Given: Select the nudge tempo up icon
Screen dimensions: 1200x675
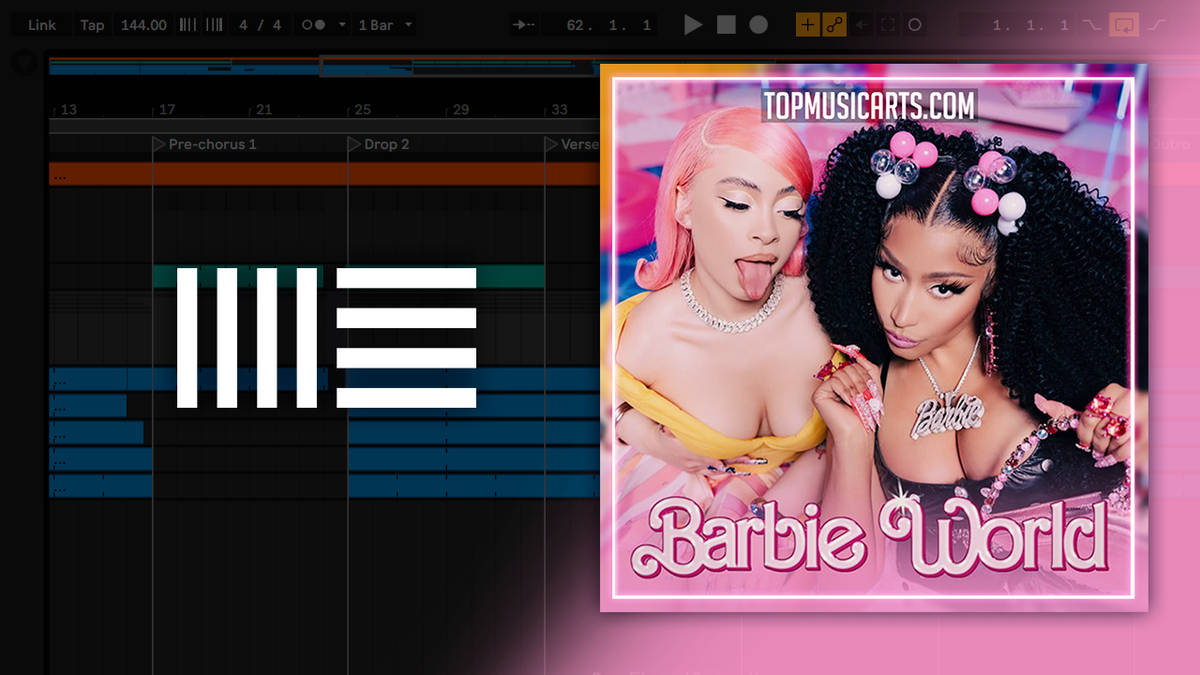Looking at the screenshot, I should [x=214, y=24].
